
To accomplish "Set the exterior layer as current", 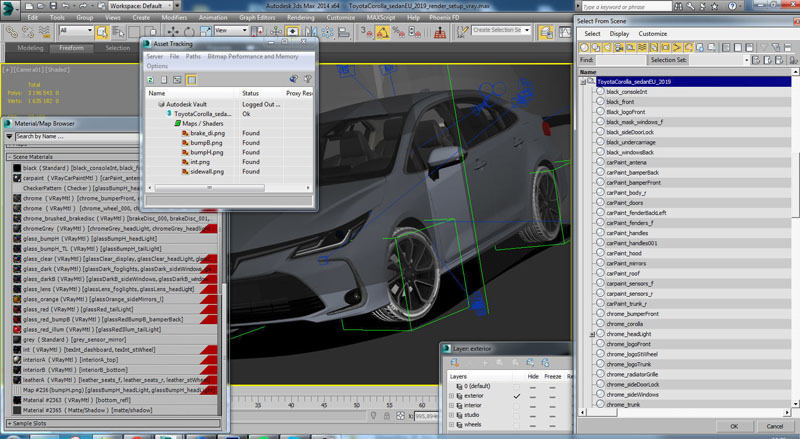I will point(517,397).
